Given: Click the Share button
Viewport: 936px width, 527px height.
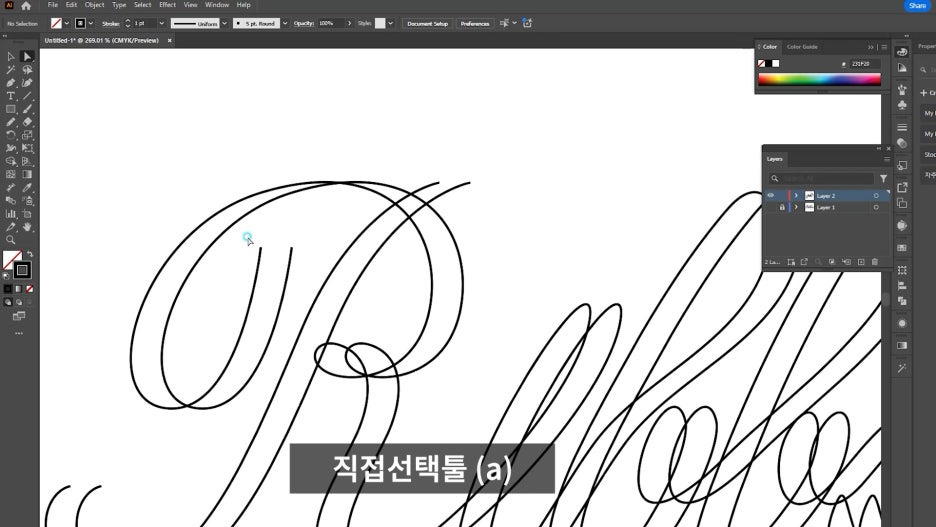Looking at the screenshot, I should point(917,5).
